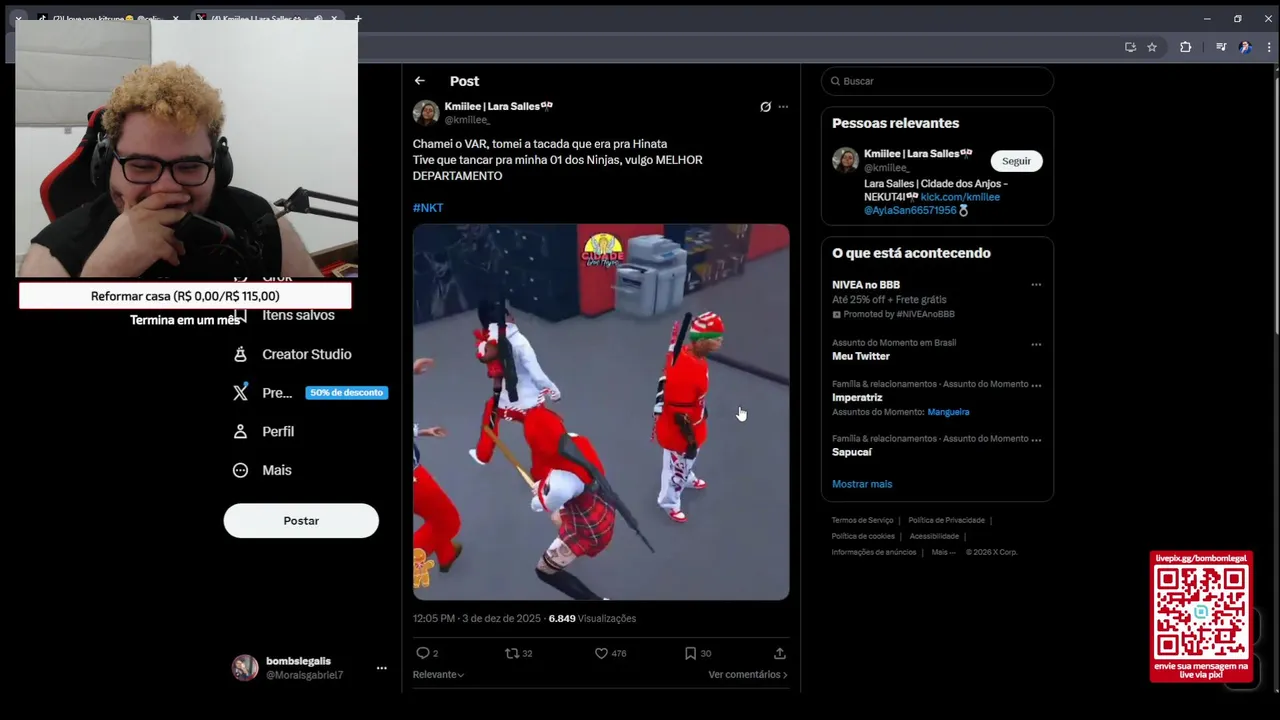Open the Mangueira trending link
The image size is (1280, 720).
point(948,412)
